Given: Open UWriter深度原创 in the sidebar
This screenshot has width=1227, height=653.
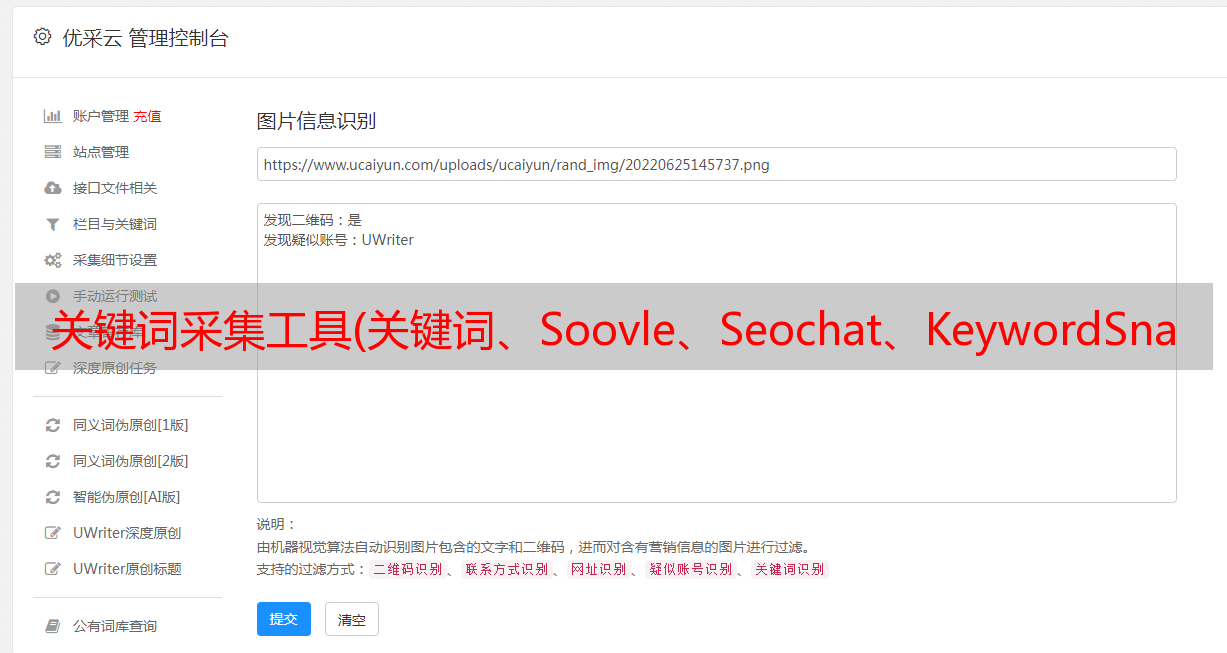Looking at the screenshot, I should click(127, 533).
